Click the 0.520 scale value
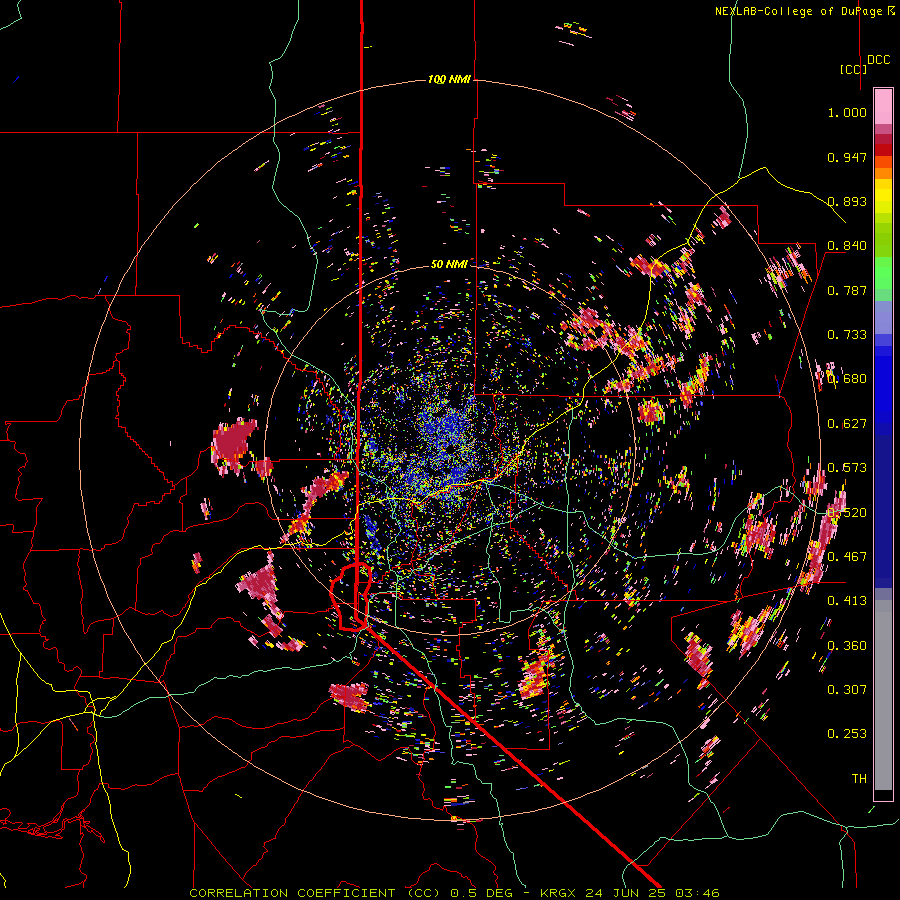 coord(847,513)
